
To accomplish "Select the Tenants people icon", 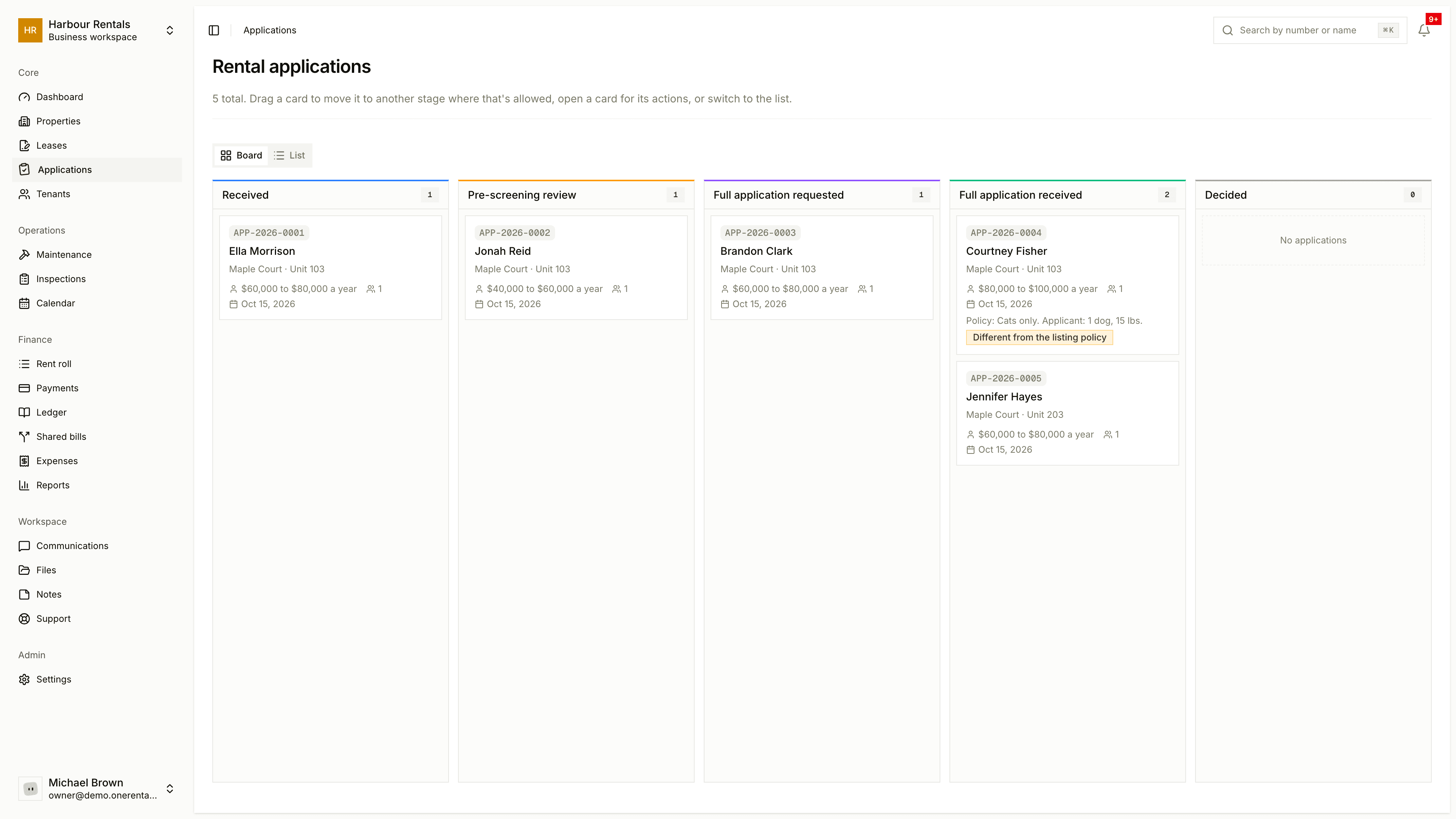I will (24, 195).
